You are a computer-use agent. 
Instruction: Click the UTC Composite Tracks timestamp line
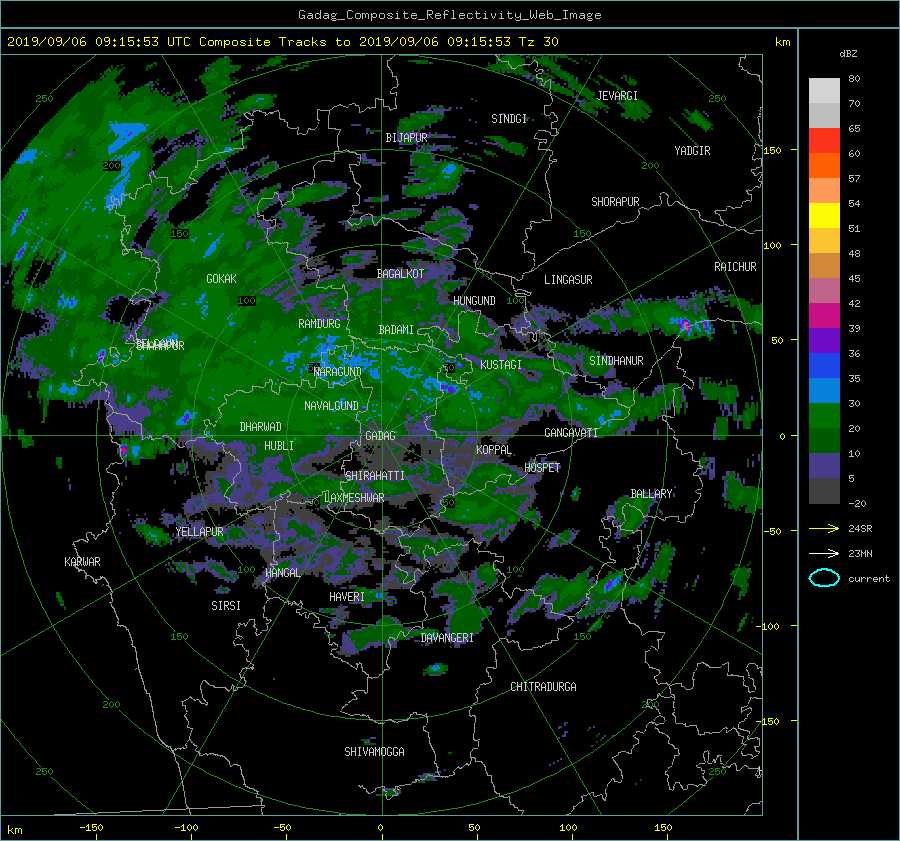coord(282,42)
